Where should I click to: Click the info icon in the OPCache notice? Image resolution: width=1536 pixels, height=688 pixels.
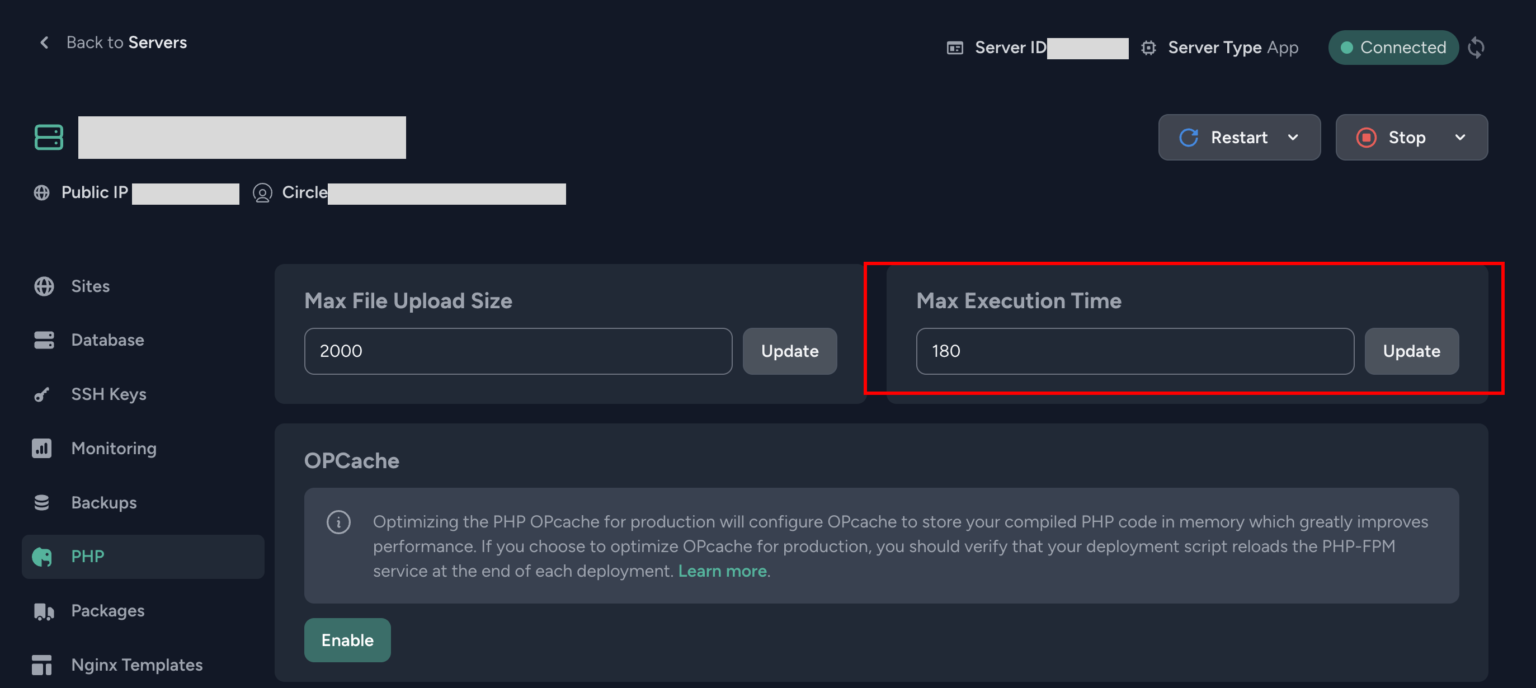coord(338,522)
